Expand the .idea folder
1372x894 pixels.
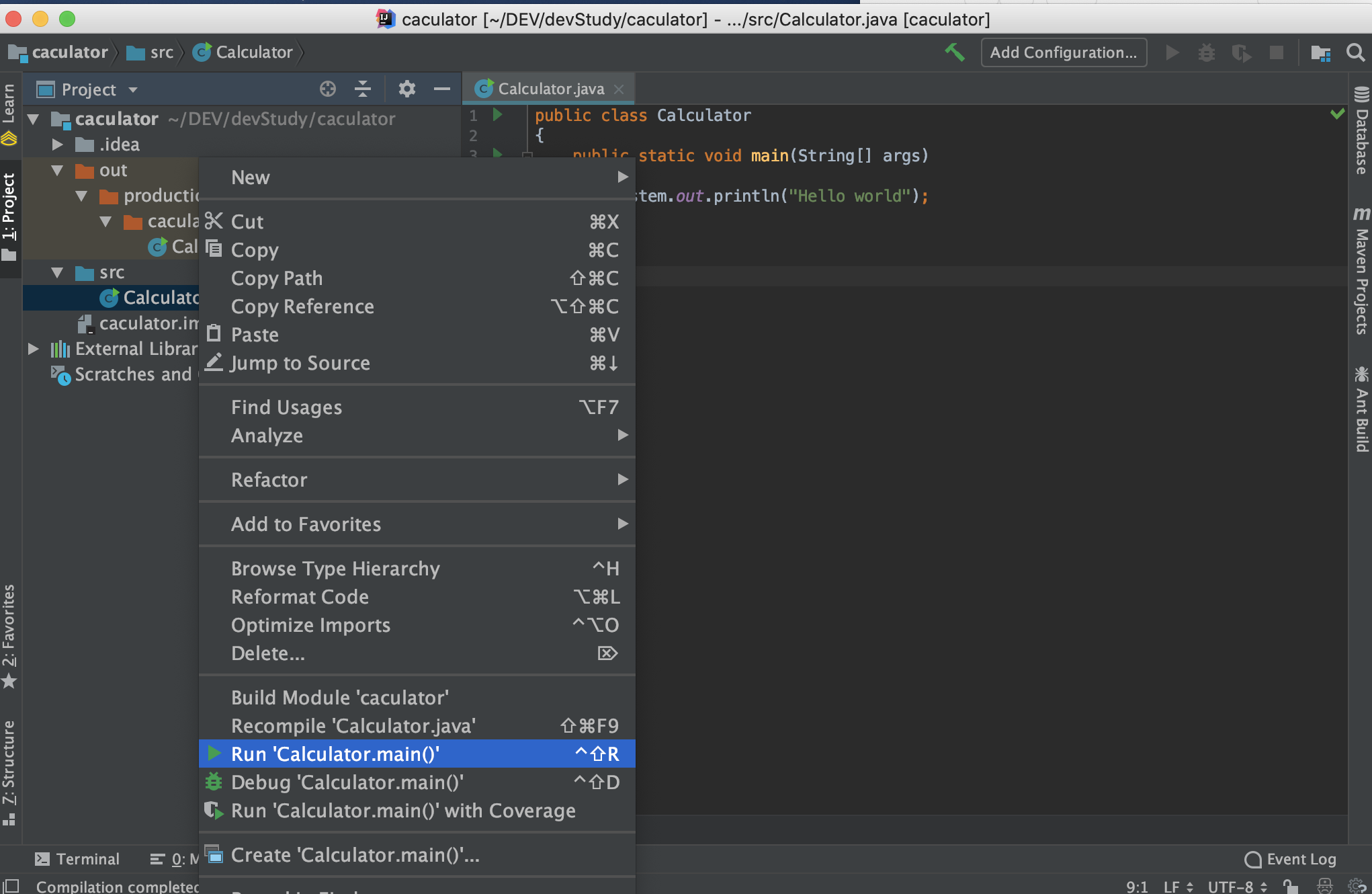58,145
